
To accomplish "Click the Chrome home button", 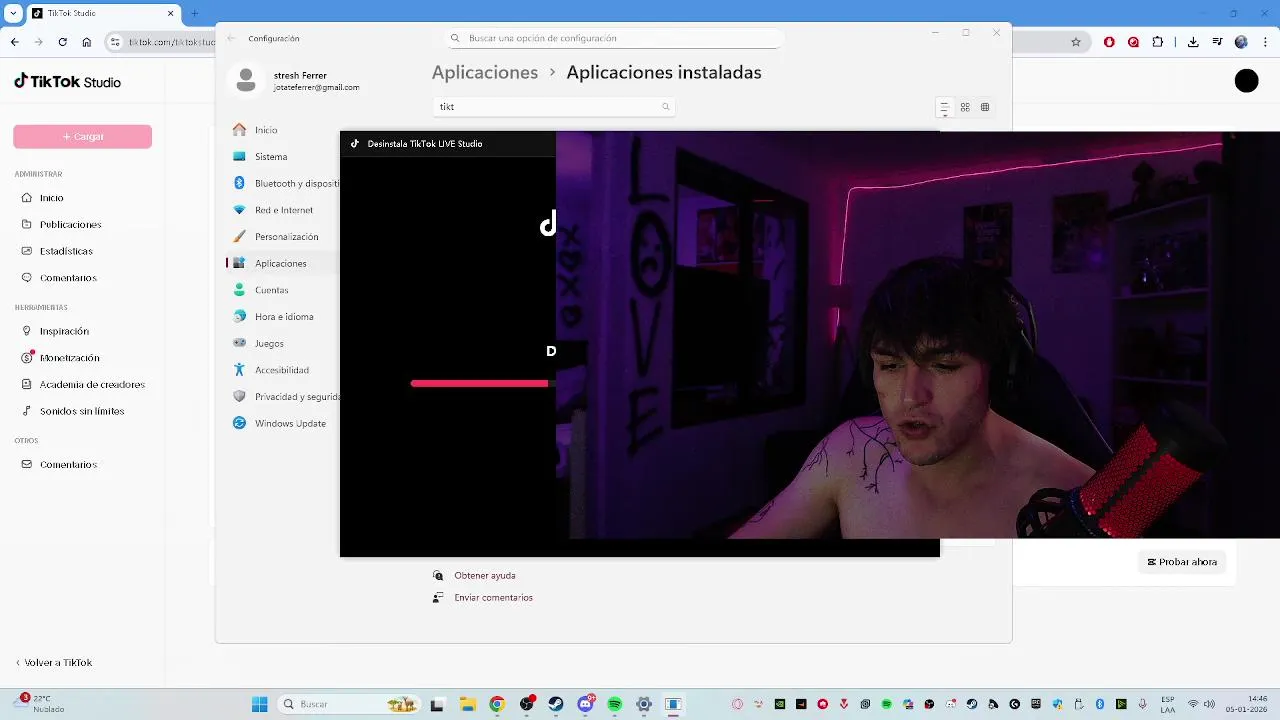I will pyautogui.click(x=87, y=42).
